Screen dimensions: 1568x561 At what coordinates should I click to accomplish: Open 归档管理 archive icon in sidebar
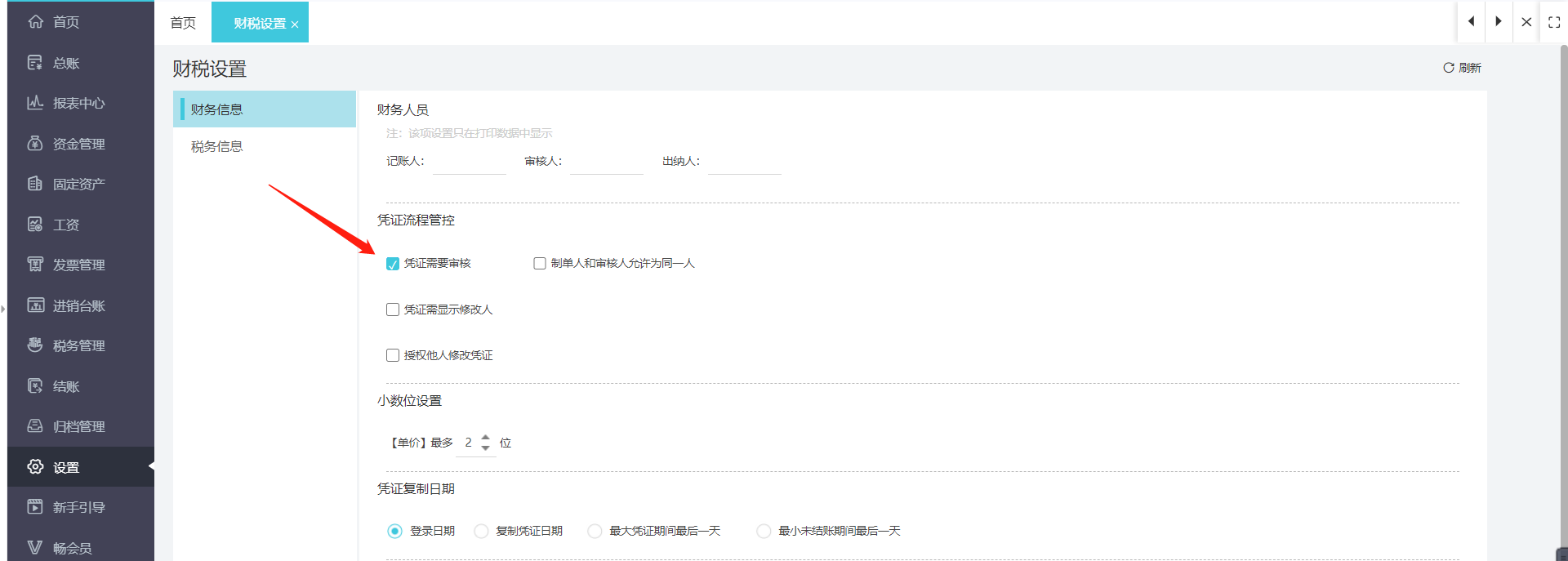coord(34,426)
